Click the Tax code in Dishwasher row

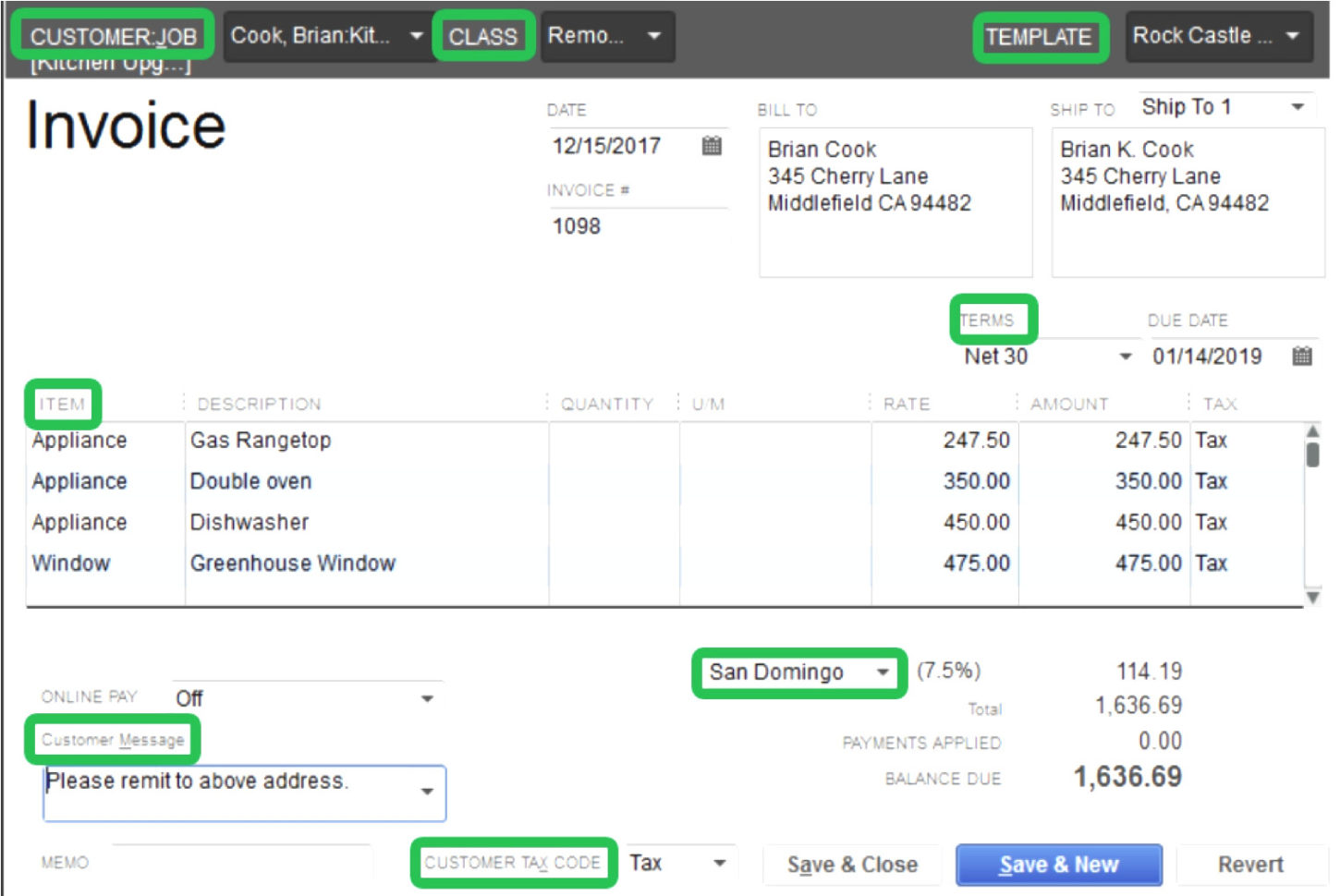(x=1211, y=522)
